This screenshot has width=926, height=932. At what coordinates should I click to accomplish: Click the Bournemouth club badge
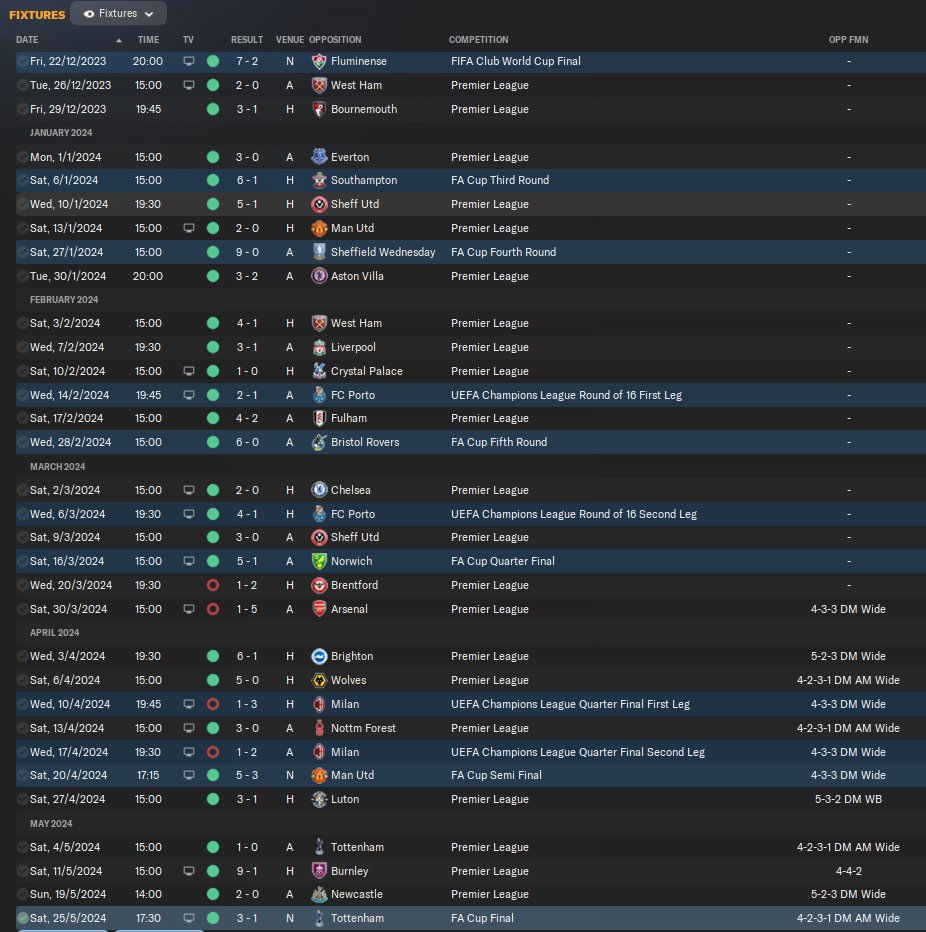point(319,109)
